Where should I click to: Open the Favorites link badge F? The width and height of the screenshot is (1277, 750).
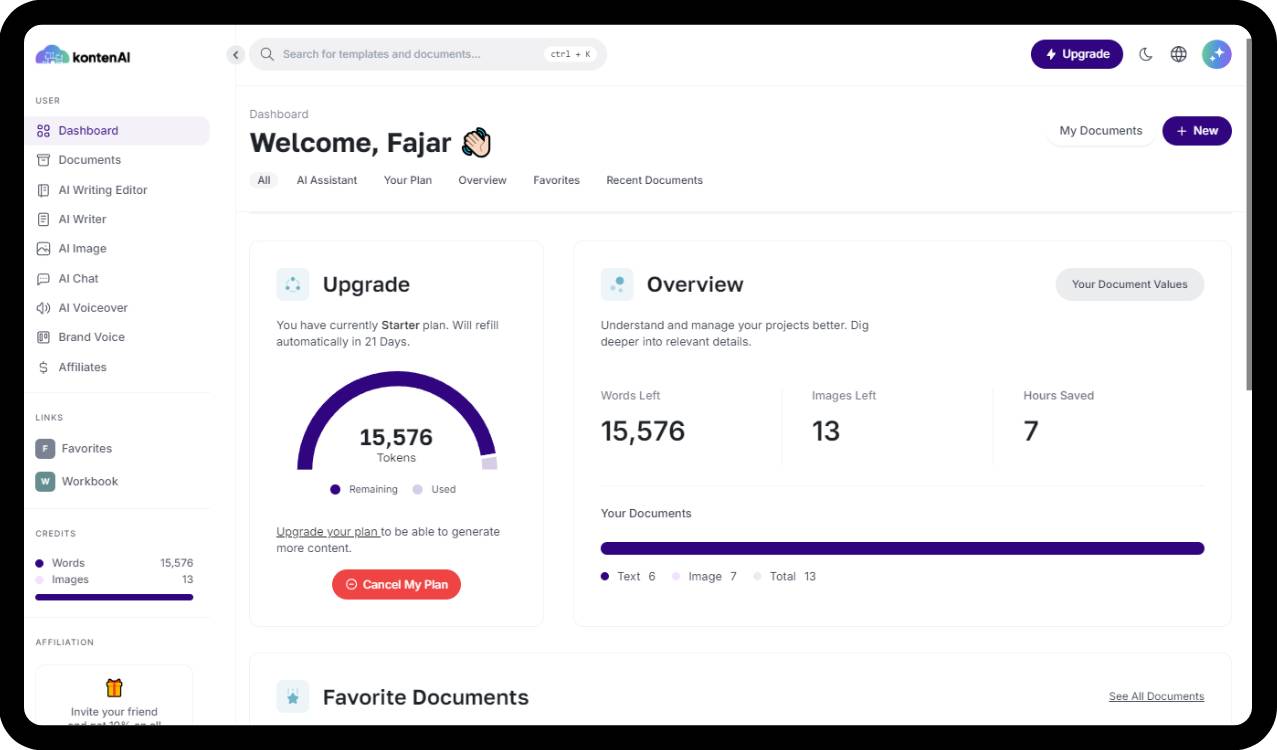45,449
